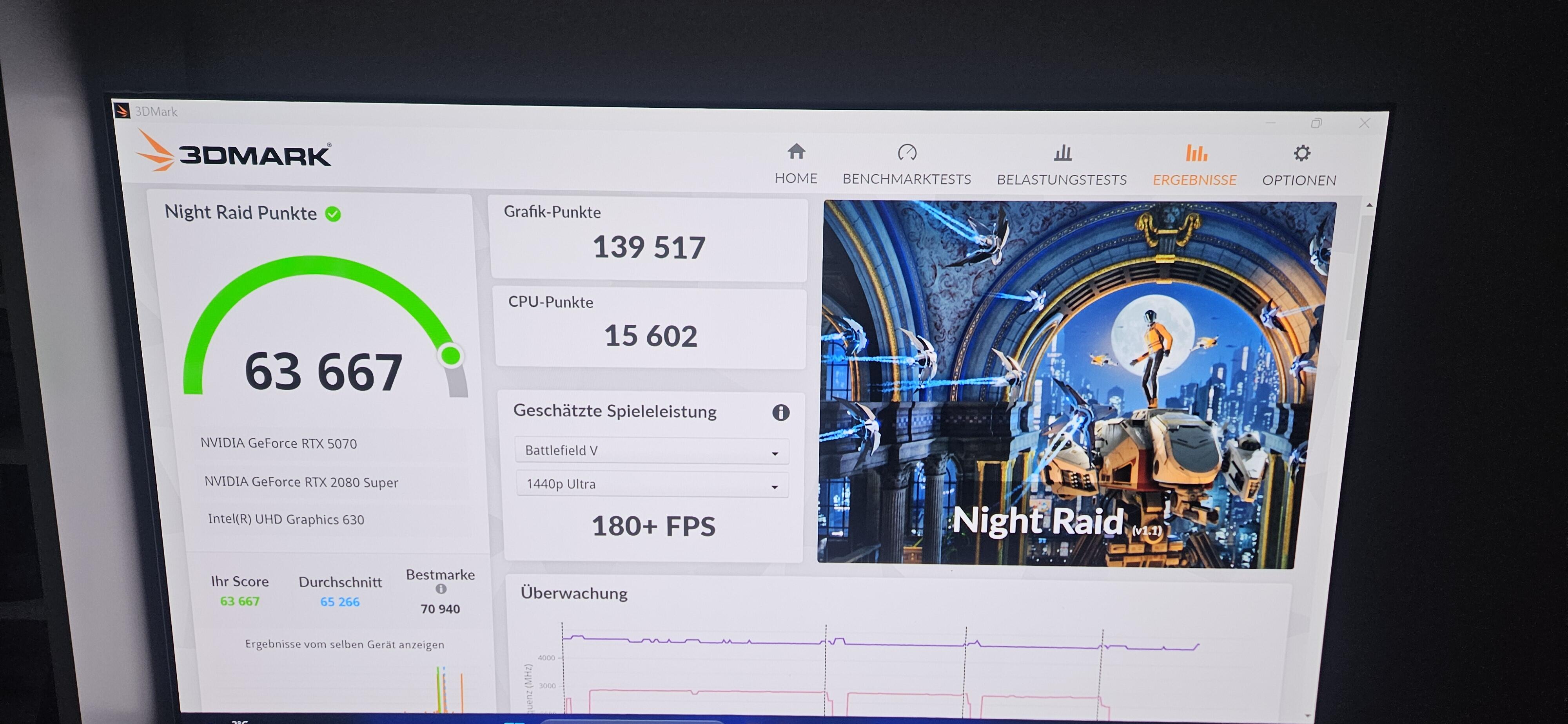This screenshot has width=1568, height=724.
Task: Click 'Ergebnisse vom selben Gerät anzeigen' link
Action: (345, 644)
